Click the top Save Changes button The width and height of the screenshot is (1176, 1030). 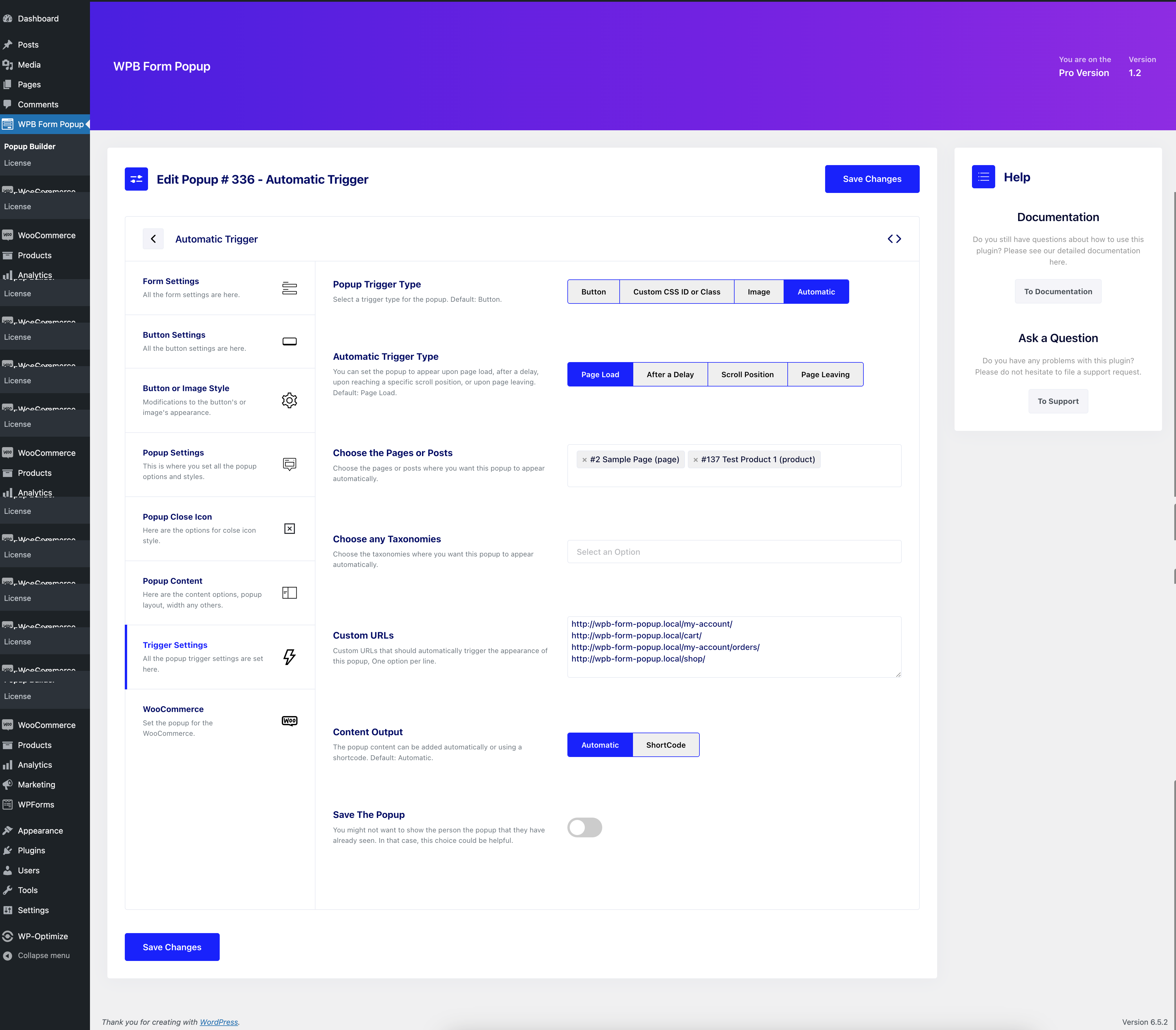point(871,179)
